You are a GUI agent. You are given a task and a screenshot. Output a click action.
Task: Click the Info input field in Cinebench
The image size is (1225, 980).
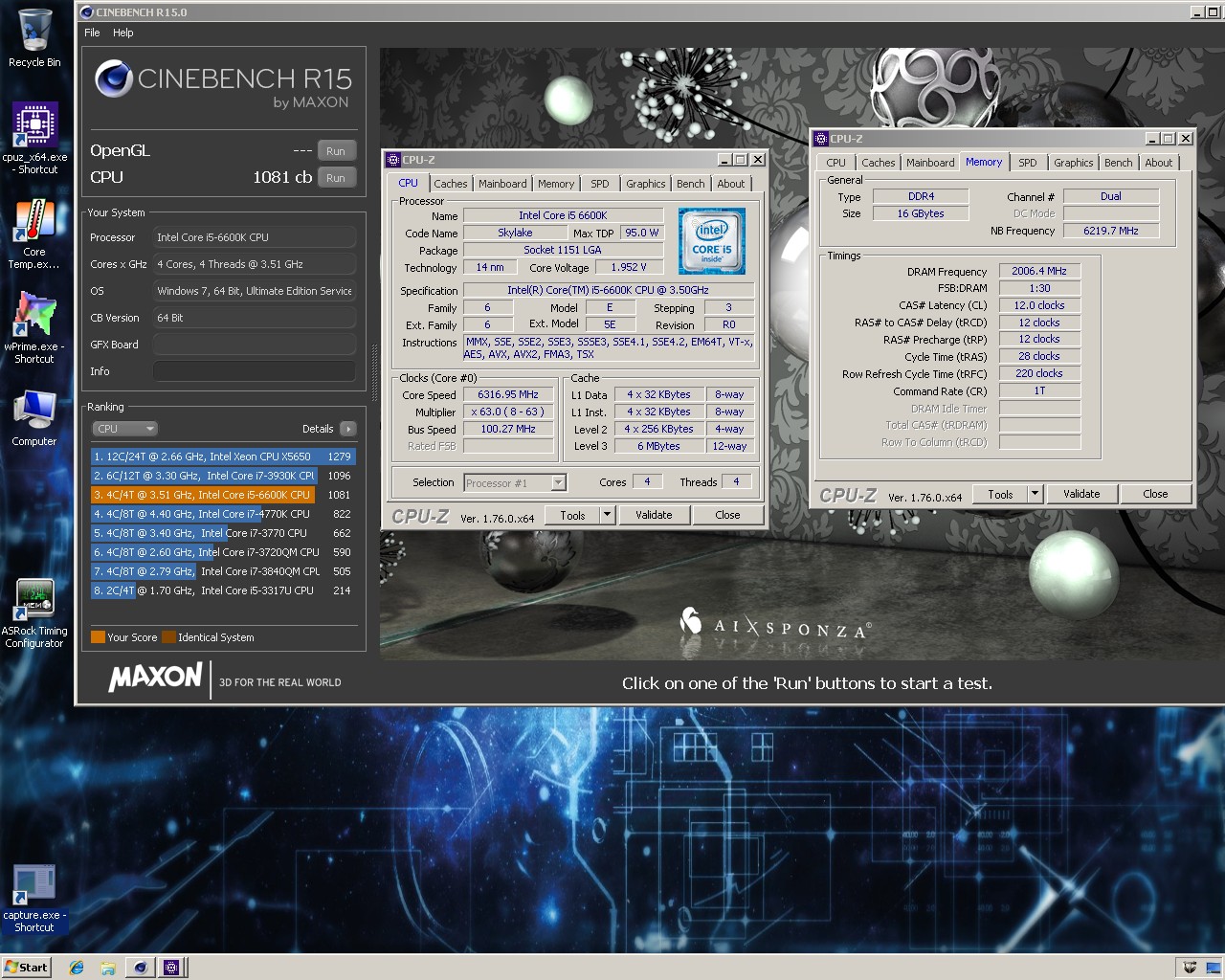point(255,371)
